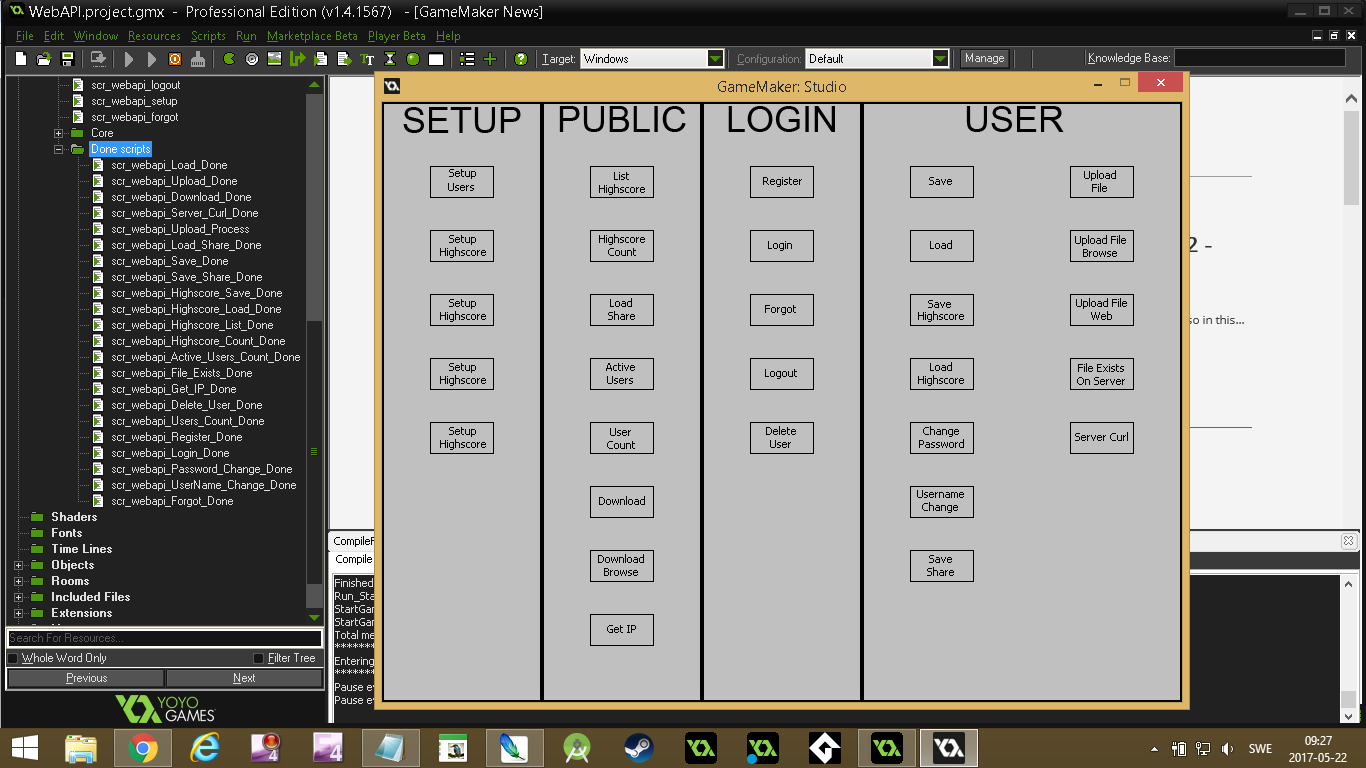Viewport: 1366px width, 768px height.
Task: Click the orange stop icon in toolbar
Action: pyautogui.click(x=175, y=59)
